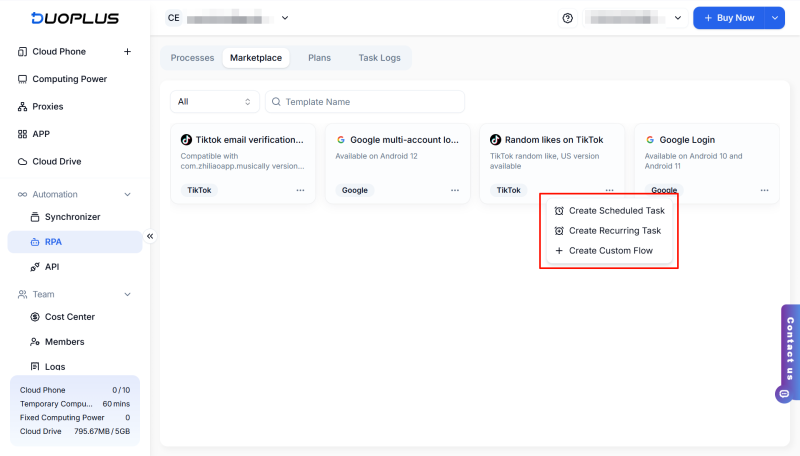Open the help question mark icon
Image resolution: width=800 pixels, height=456 pixels.
[568, 18]
